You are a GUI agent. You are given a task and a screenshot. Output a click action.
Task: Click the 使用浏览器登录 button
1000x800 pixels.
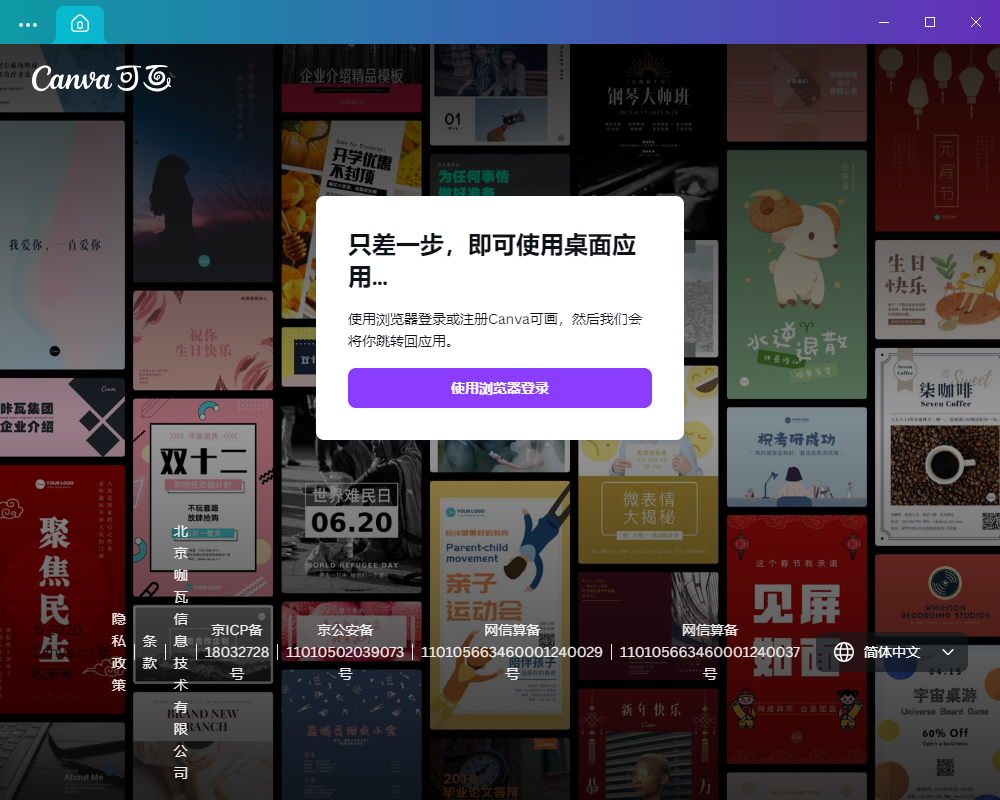coord(499,388)
